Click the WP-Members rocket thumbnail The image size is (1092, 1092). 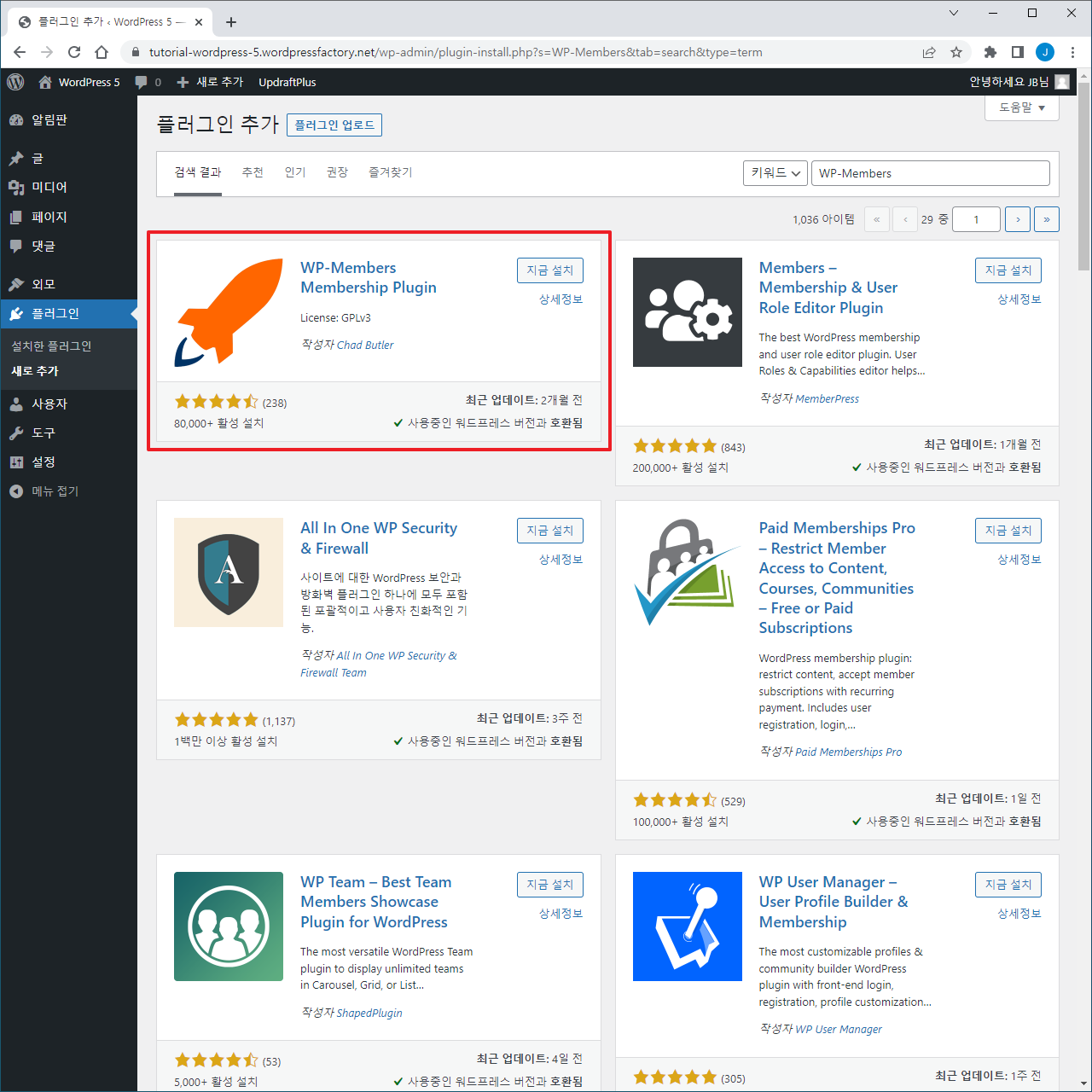click(229, 312)
